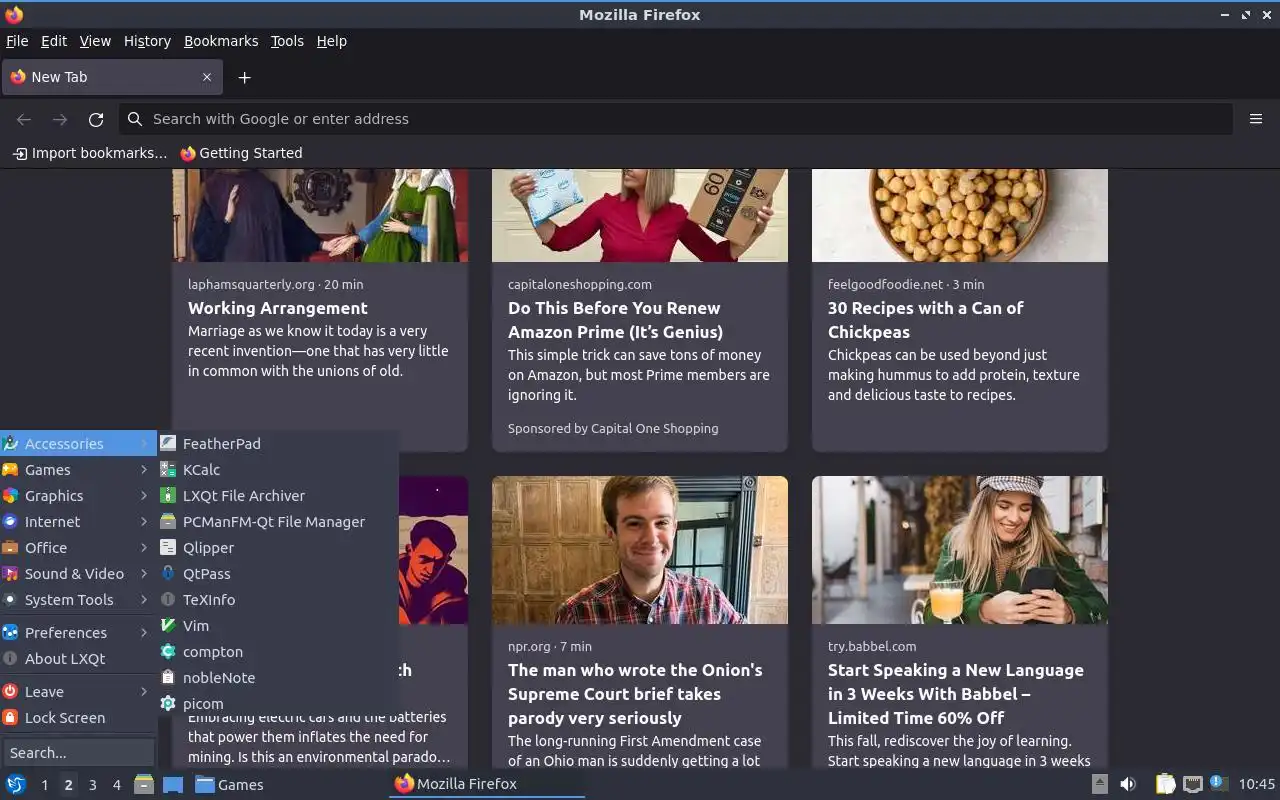The width and height of the screenshot is (1280, 800).
Task: Click the back navigation arrow
Action: pyautogui.click(x=24, y=119)
